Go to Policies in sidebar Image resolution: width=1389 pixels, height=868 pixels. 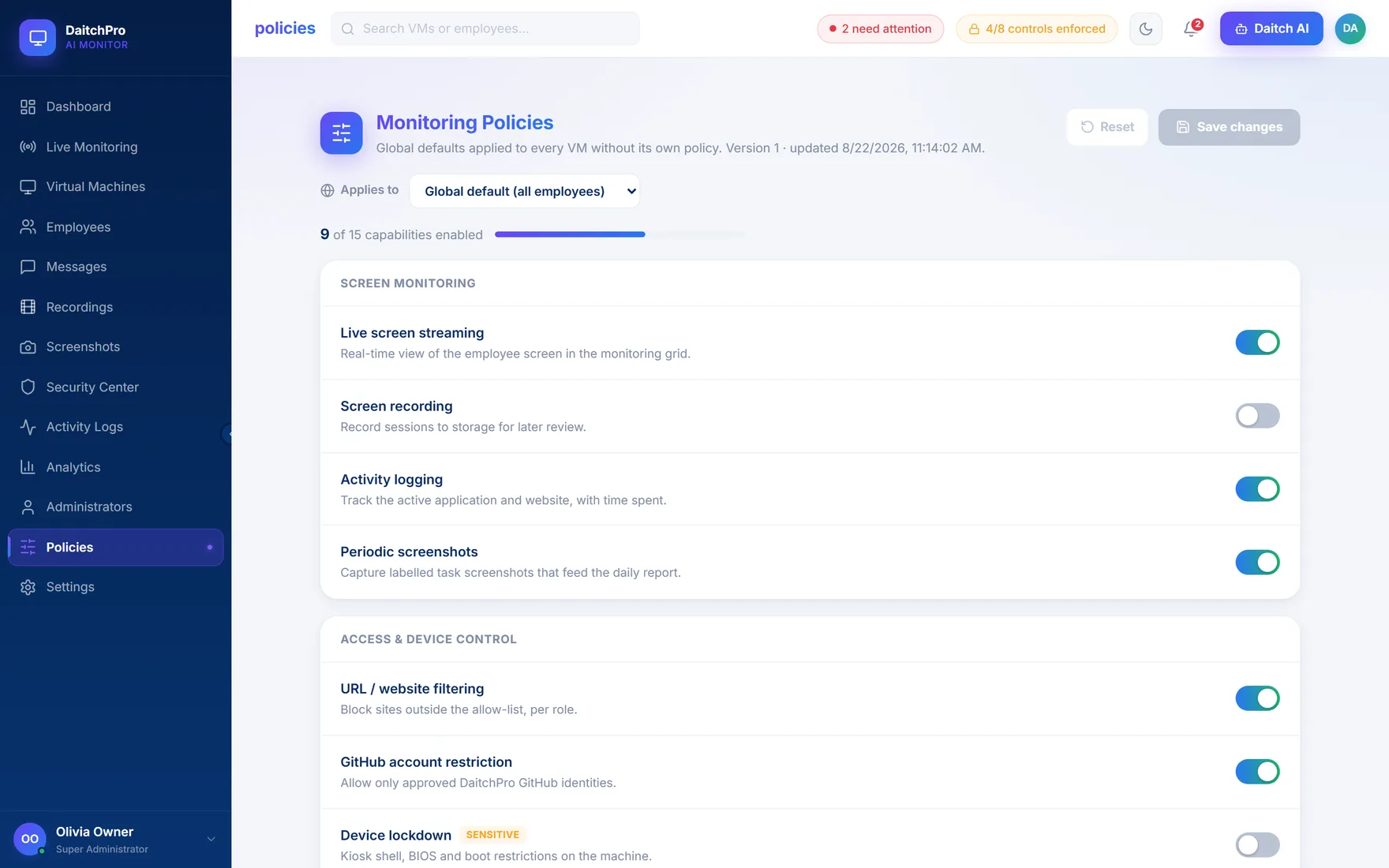116,547
